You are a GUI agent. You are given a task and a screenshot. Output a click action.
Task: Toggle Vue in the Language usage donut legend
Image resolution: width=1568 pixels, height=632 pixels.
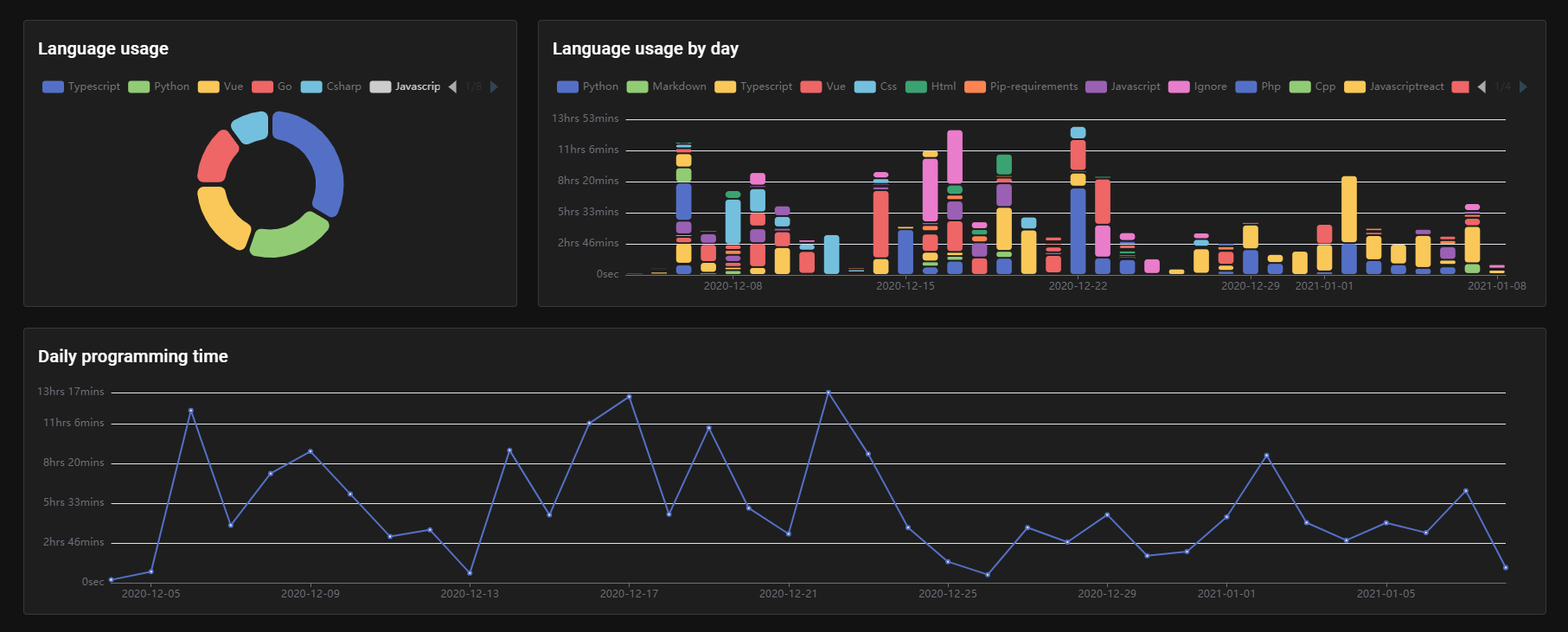pos(221,86)
